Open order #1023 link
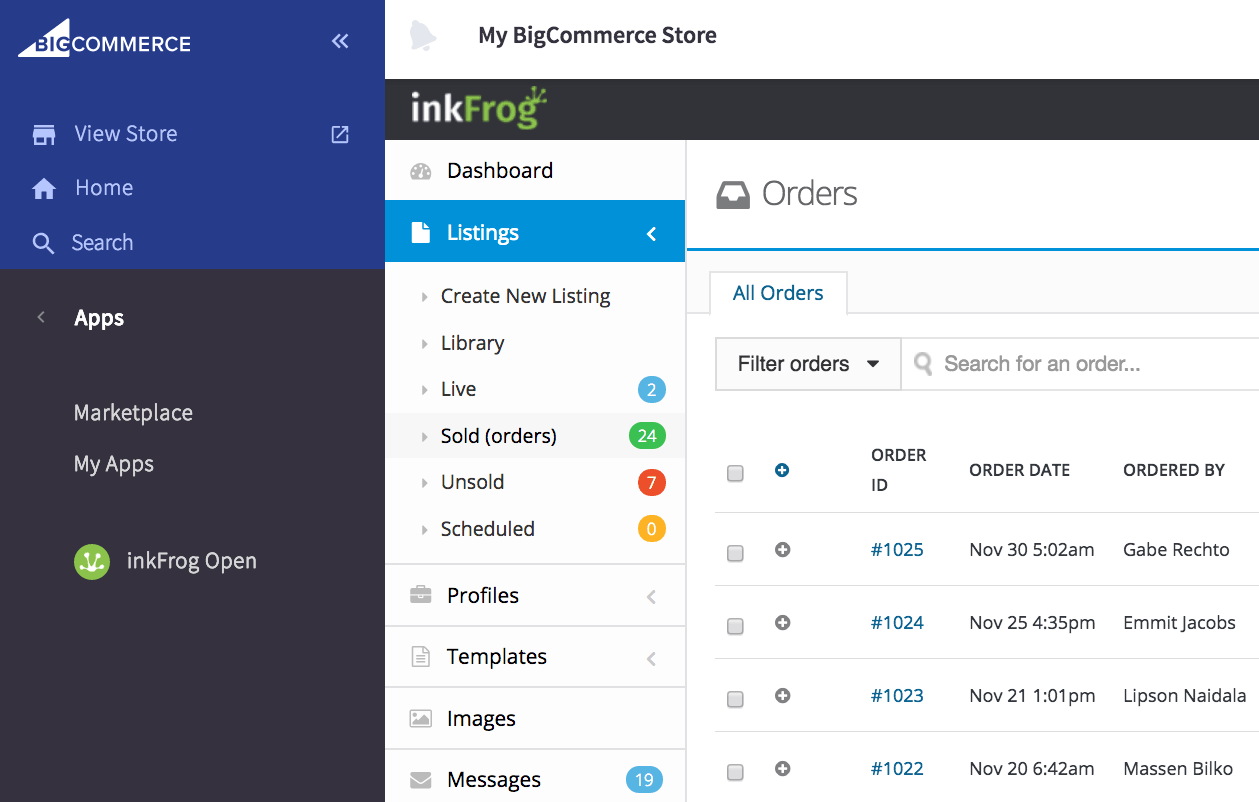The image size is (1259, 802). coord(897,695)
